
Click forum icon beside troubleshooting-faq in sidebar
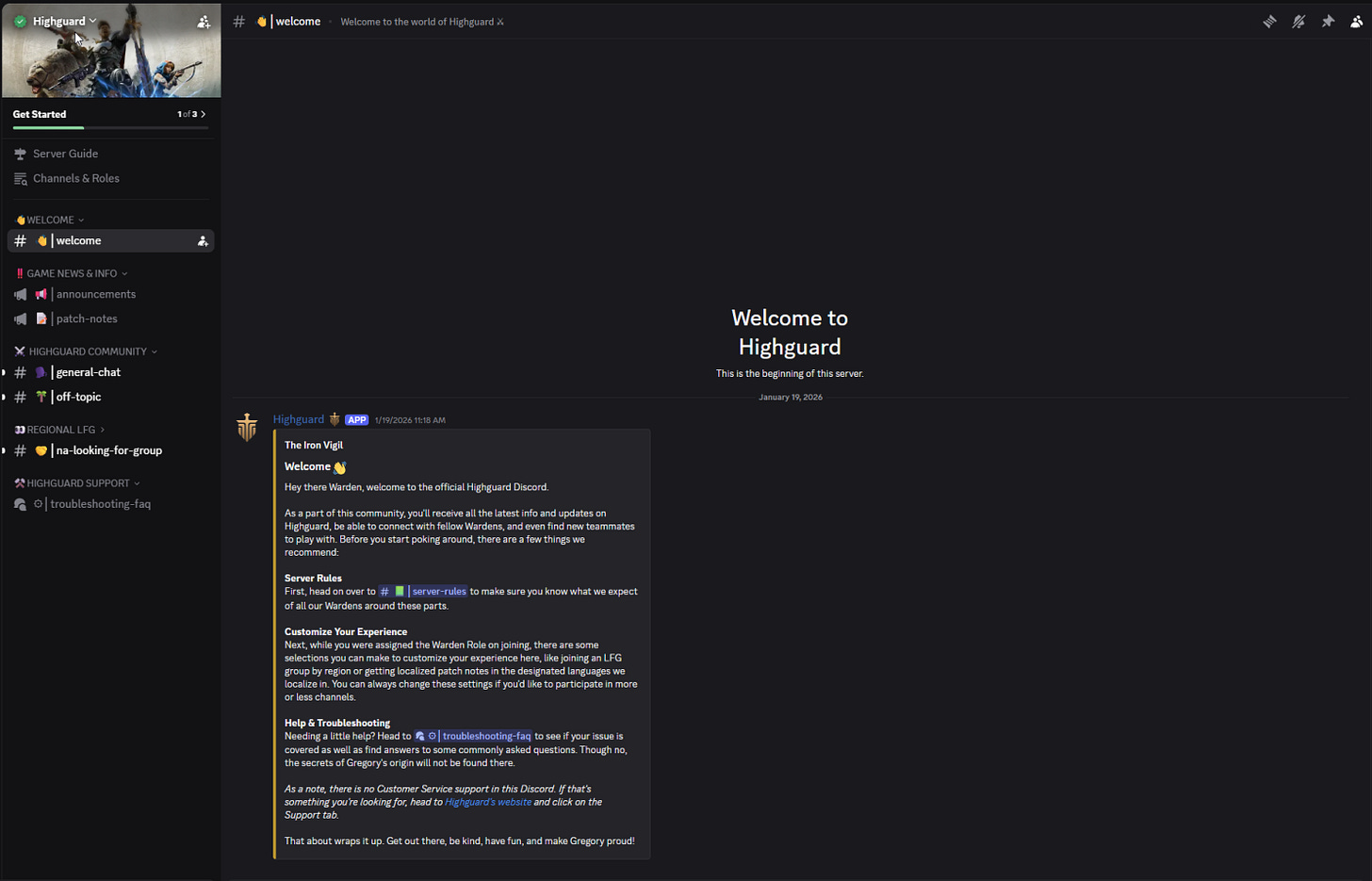click(20, 504)
